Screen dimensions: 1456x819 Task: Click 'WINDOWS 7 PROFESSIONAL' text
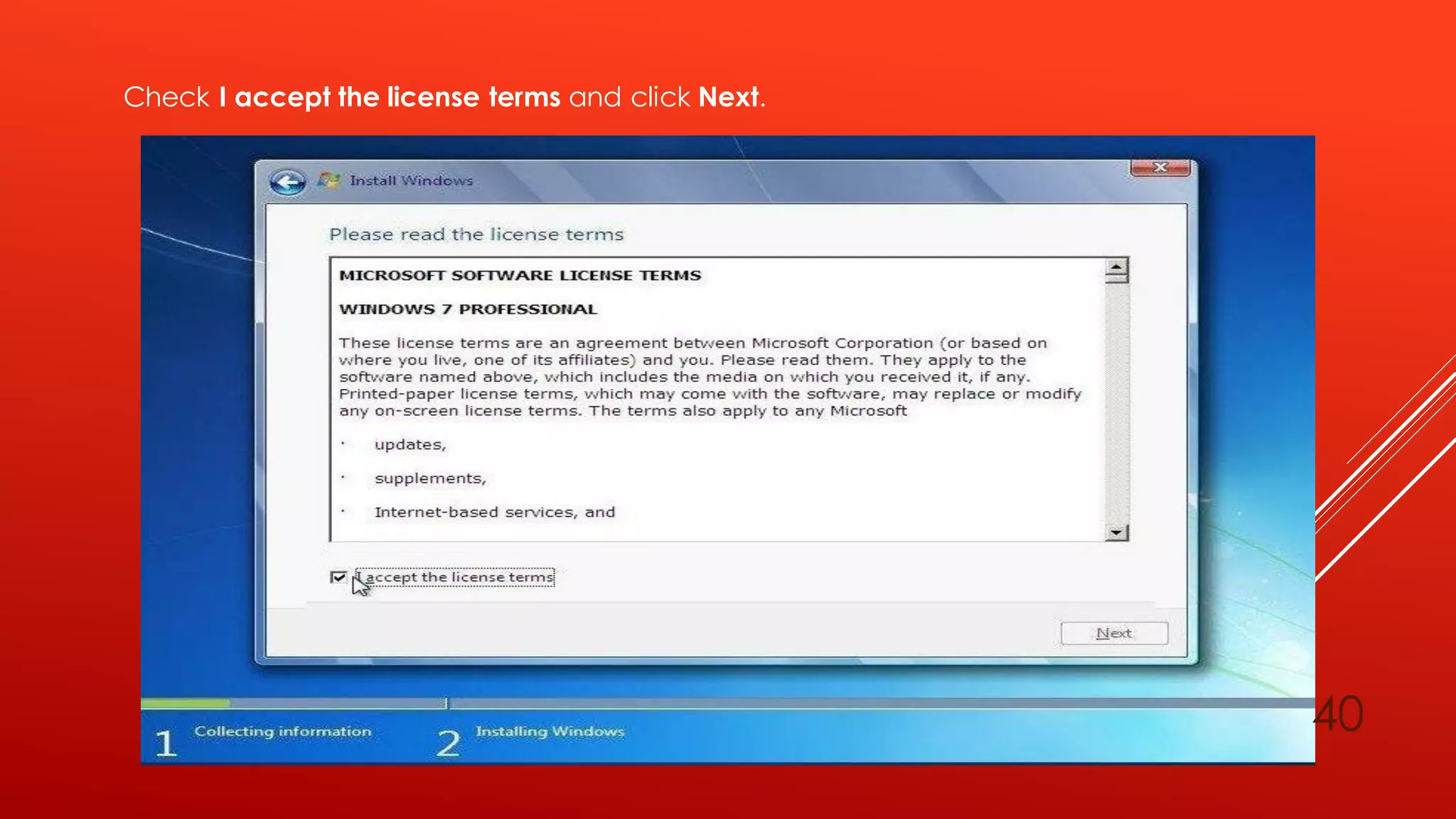coord(468,309)
